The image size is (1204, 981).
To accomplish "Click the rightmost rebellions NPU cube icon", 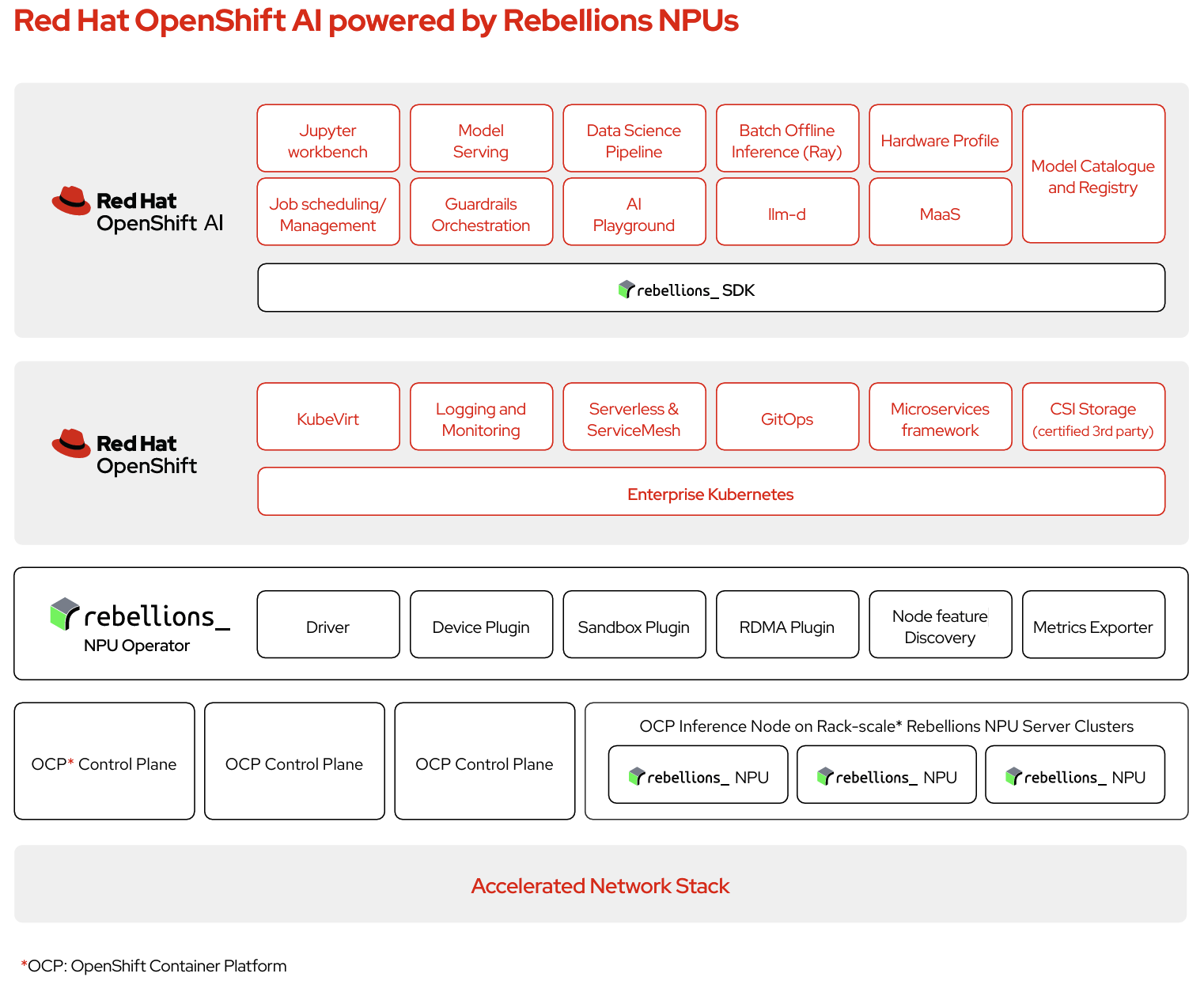I will coord(1013,776).
